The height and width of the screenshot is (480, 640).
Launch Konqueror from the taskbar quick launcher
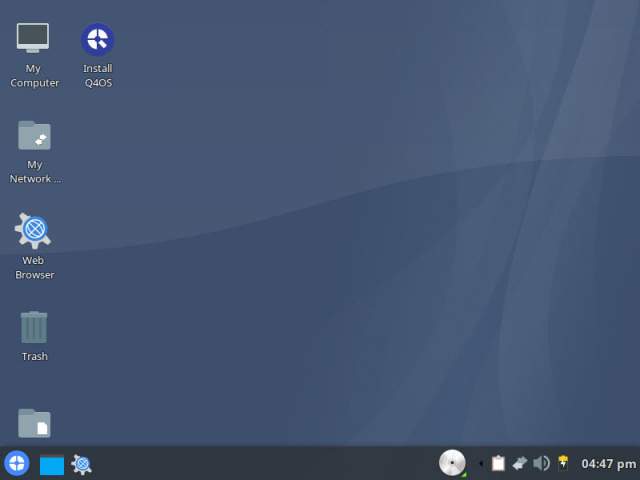(x=81, y=464)
